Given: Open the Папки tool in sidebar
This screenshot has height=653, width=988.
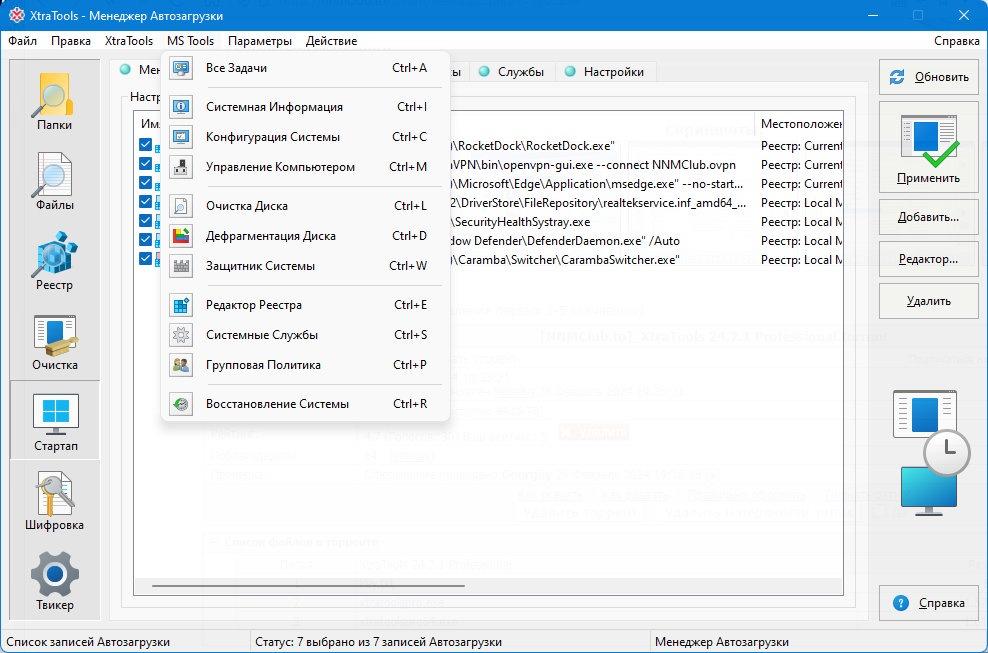Looking at the screenshot, I should (x=54, y=101).
